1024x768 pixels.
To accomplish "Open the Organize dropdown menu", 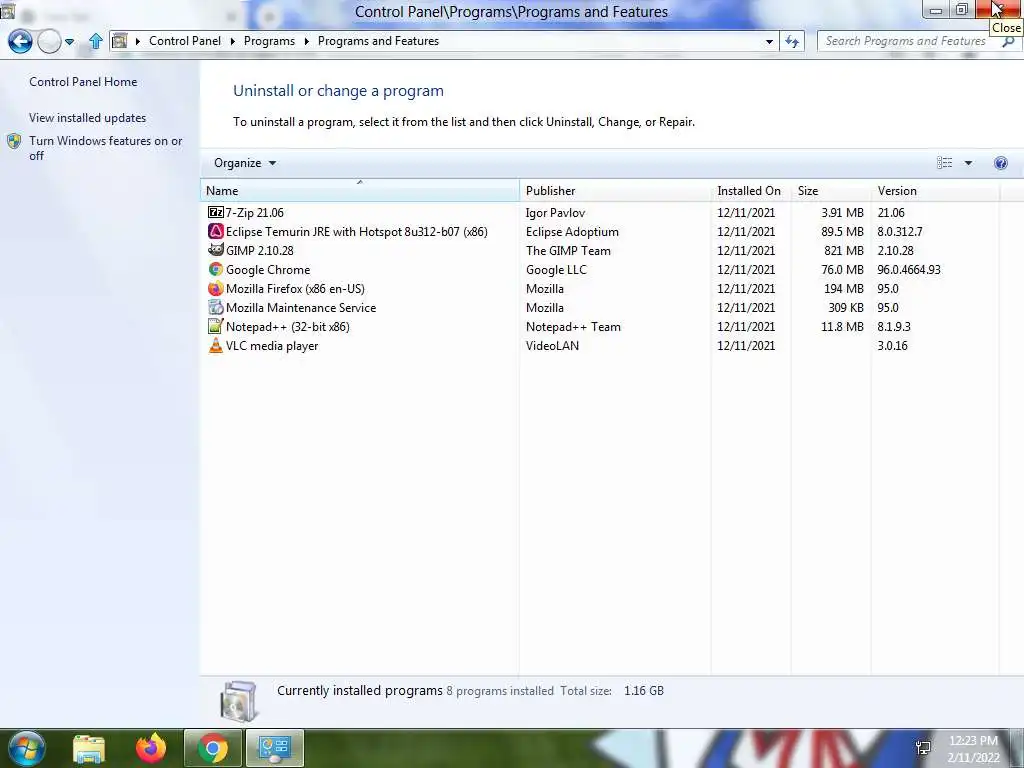I will point(245,163).
